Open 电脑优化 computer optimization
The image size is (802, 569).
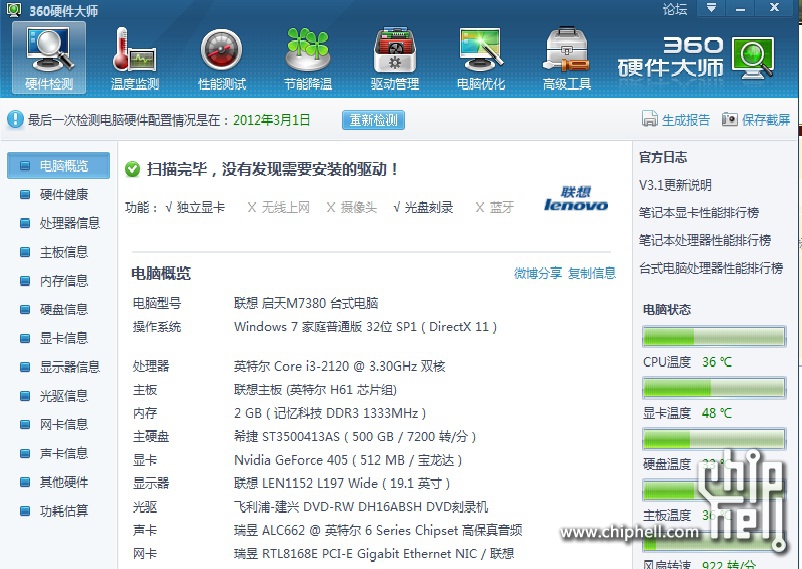click(481, 57)
